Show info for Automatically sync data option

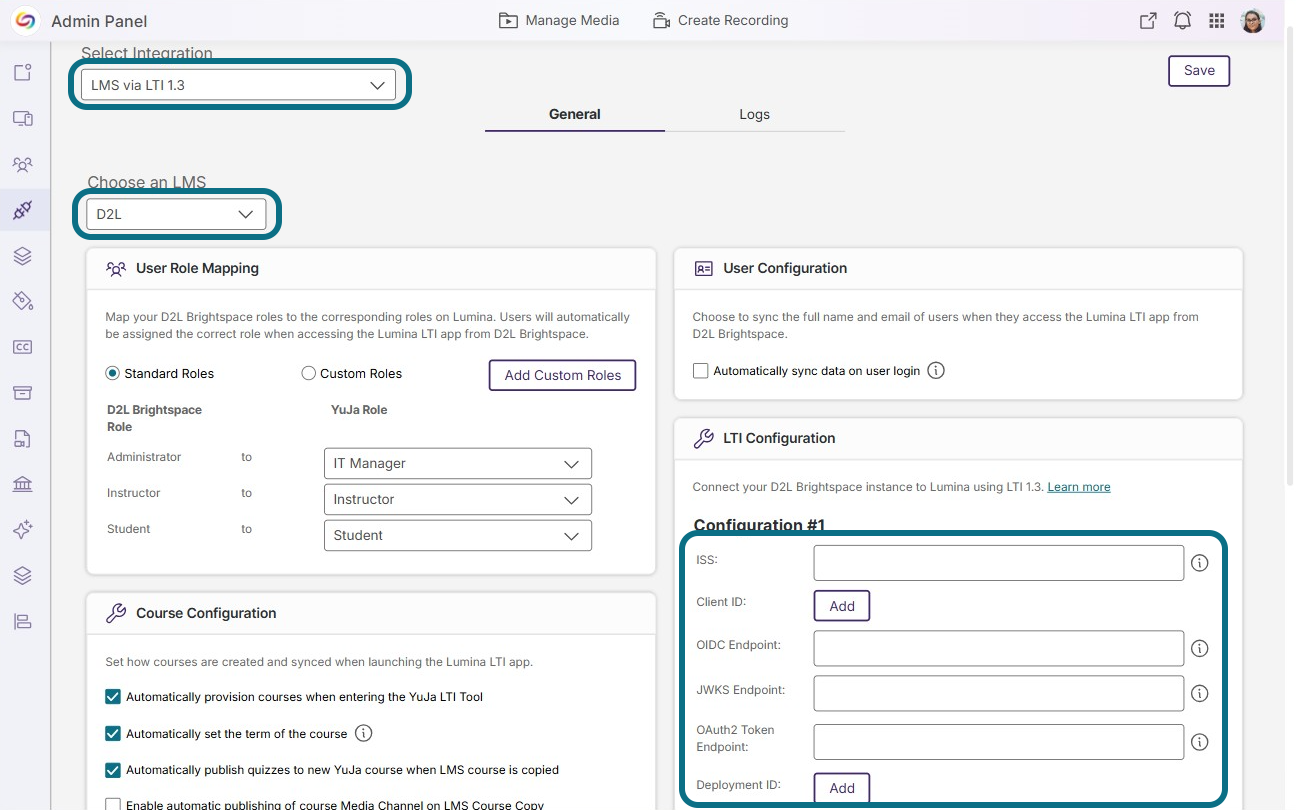click(936, 370)
